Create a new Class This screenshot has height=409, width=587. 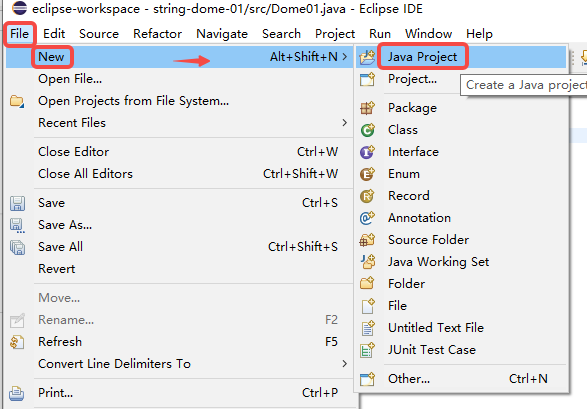pos(461,130)
